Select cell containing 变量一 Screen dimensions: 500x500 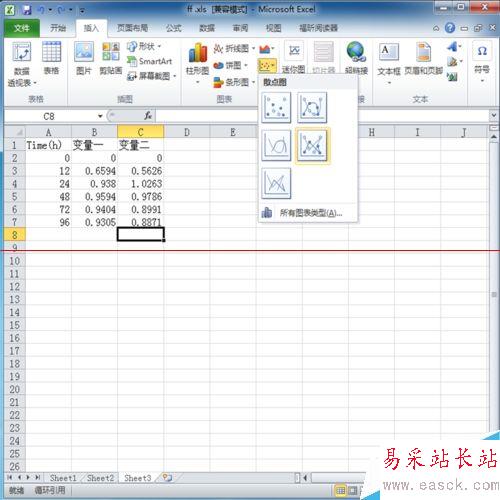[94, 145]
